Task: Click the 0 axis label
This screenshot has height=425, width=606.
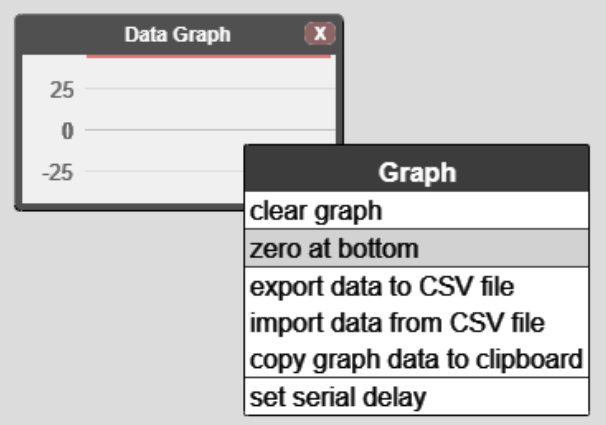Action: pyautogui.click(x=68, y=130)
